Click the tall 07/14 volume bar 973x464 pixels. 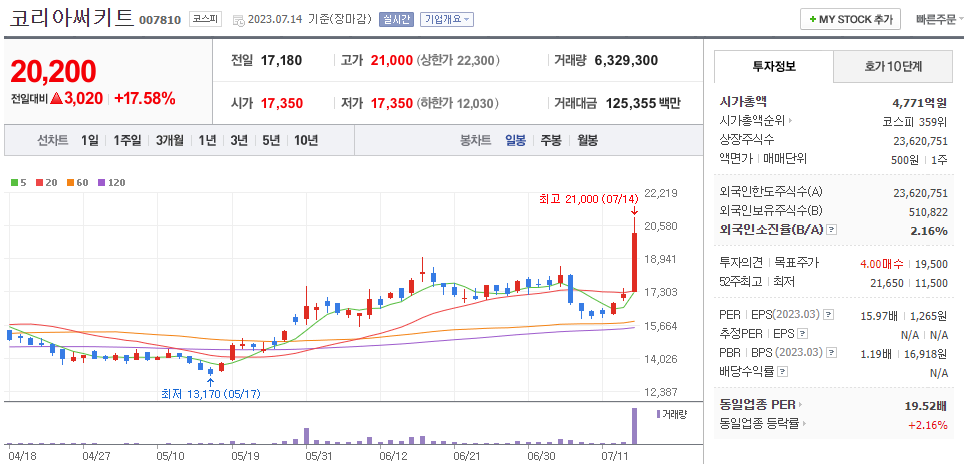point(635,426)
